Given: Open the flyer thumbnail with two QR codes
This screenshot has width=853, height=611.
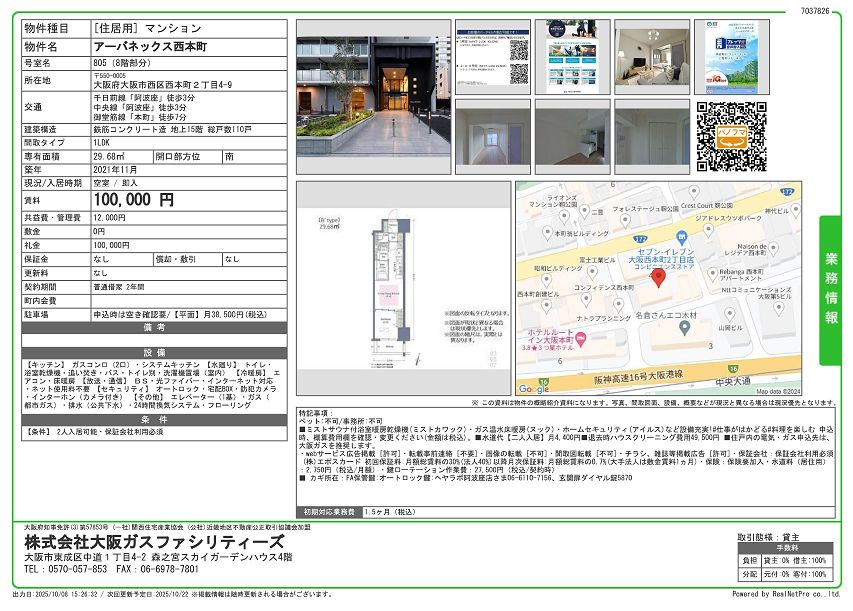Looking at the screenshot, I should (x=492, y=57).
